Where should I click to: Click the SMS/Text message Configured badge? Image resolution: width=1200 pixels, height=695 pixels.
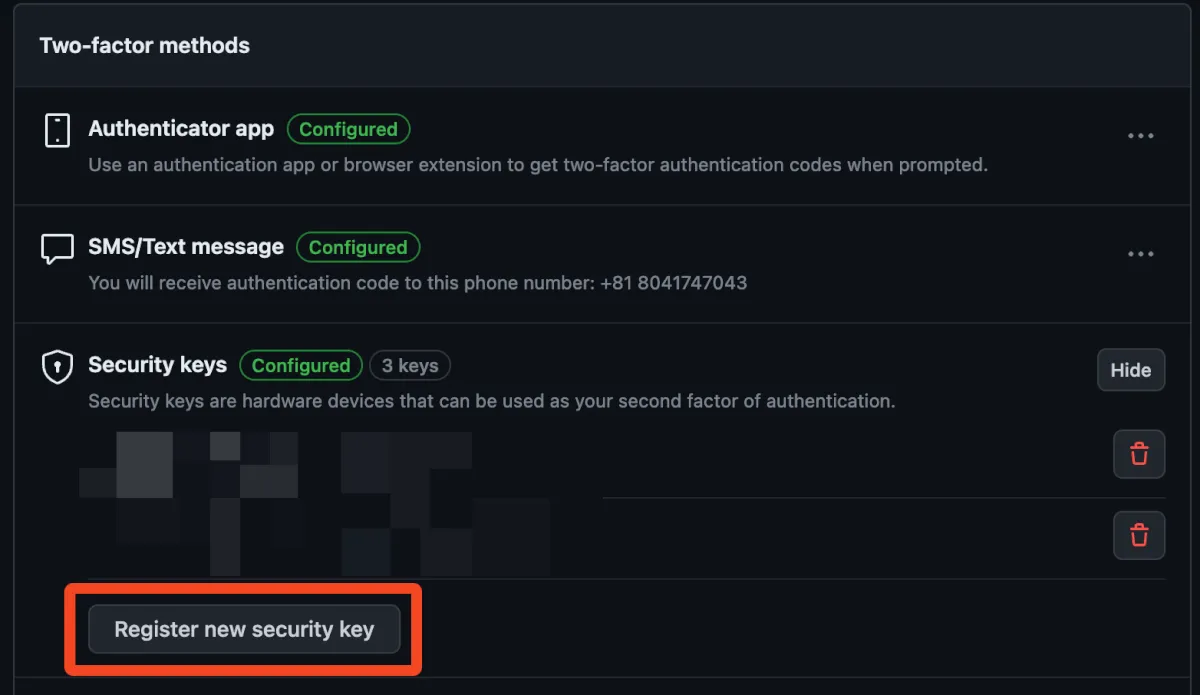pyautogui.click(x=358, y=247)
